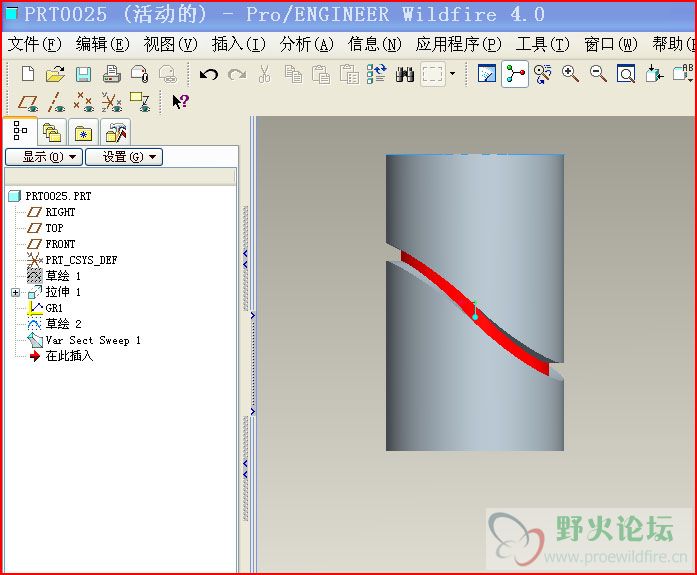The image size is (697, 575).
Task: Refit model to screen icon
Action: pyautogui.click(x=626, y=74)
